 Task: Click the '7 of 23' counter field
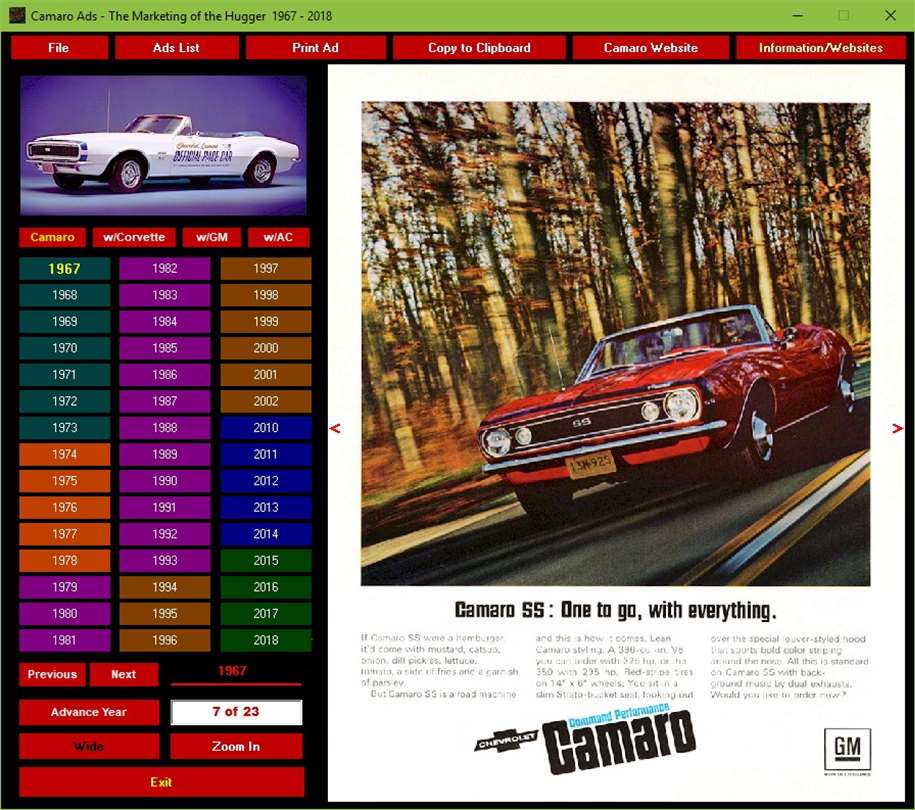click(x=236, y=713)
